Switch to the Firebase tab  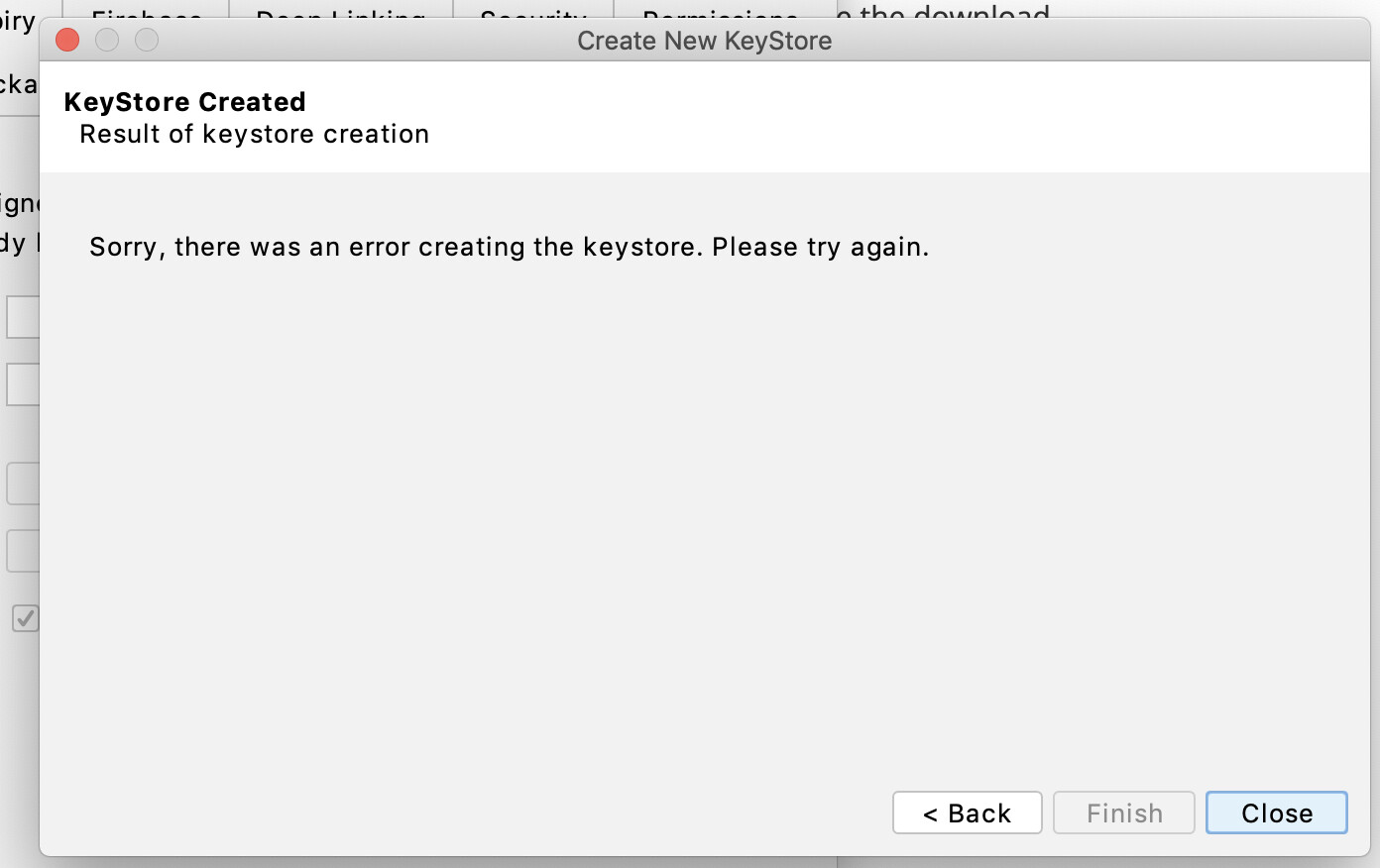click(145, 14)
